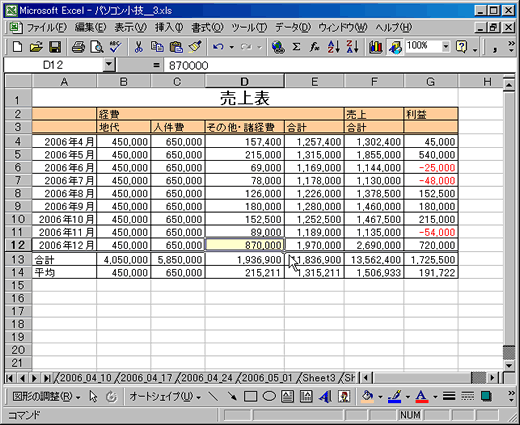This screenshot has width=520, height=425.
Task: Toggle the Select Objects arrow tool
Action: [x=93, y=396]
